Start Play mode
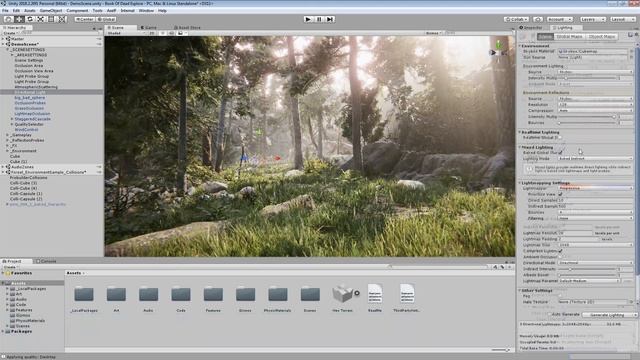The image size is (640, 360). click(308, 19)
